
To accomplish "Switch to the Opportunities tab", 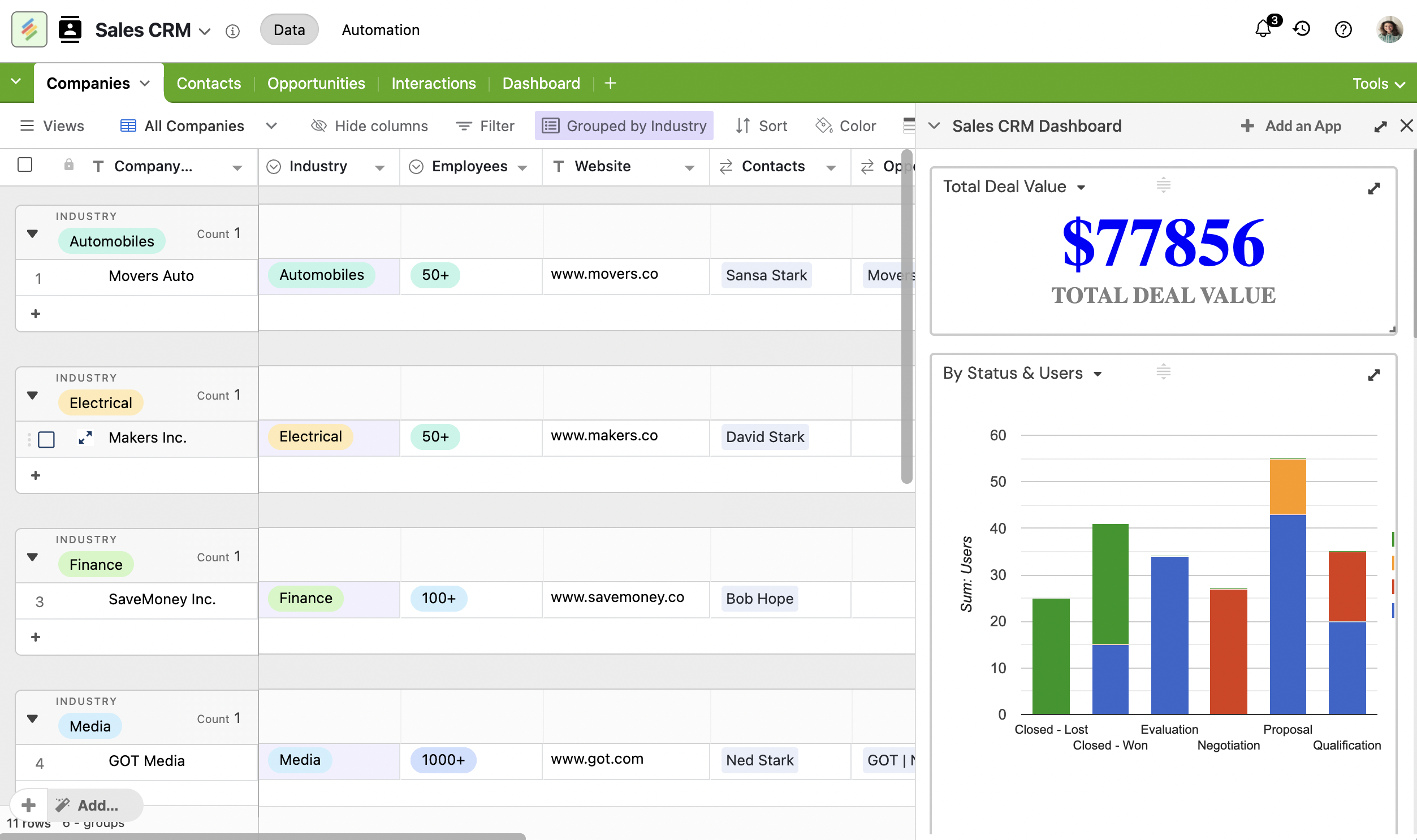I will (316, 83).
